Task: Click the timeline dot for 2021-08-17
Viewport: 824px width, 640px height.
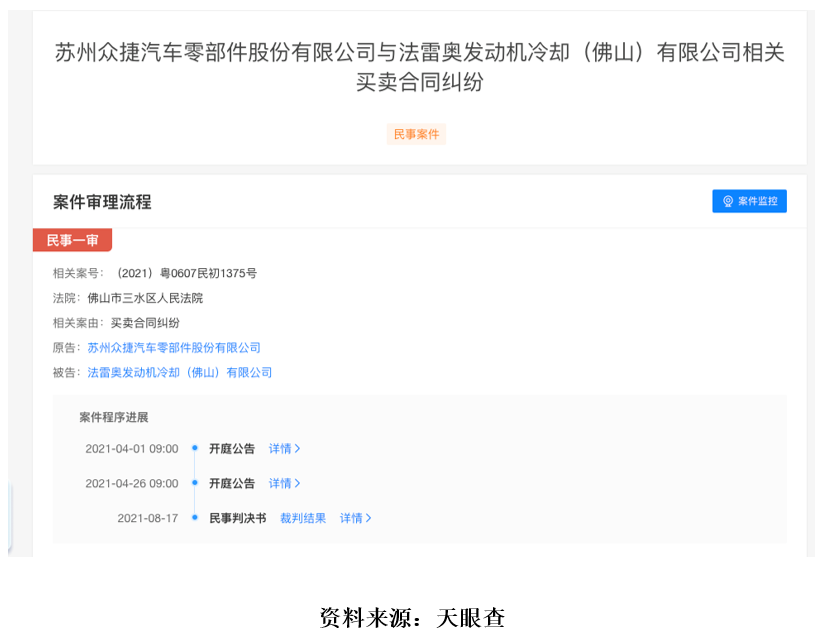Action: point(195,518)
